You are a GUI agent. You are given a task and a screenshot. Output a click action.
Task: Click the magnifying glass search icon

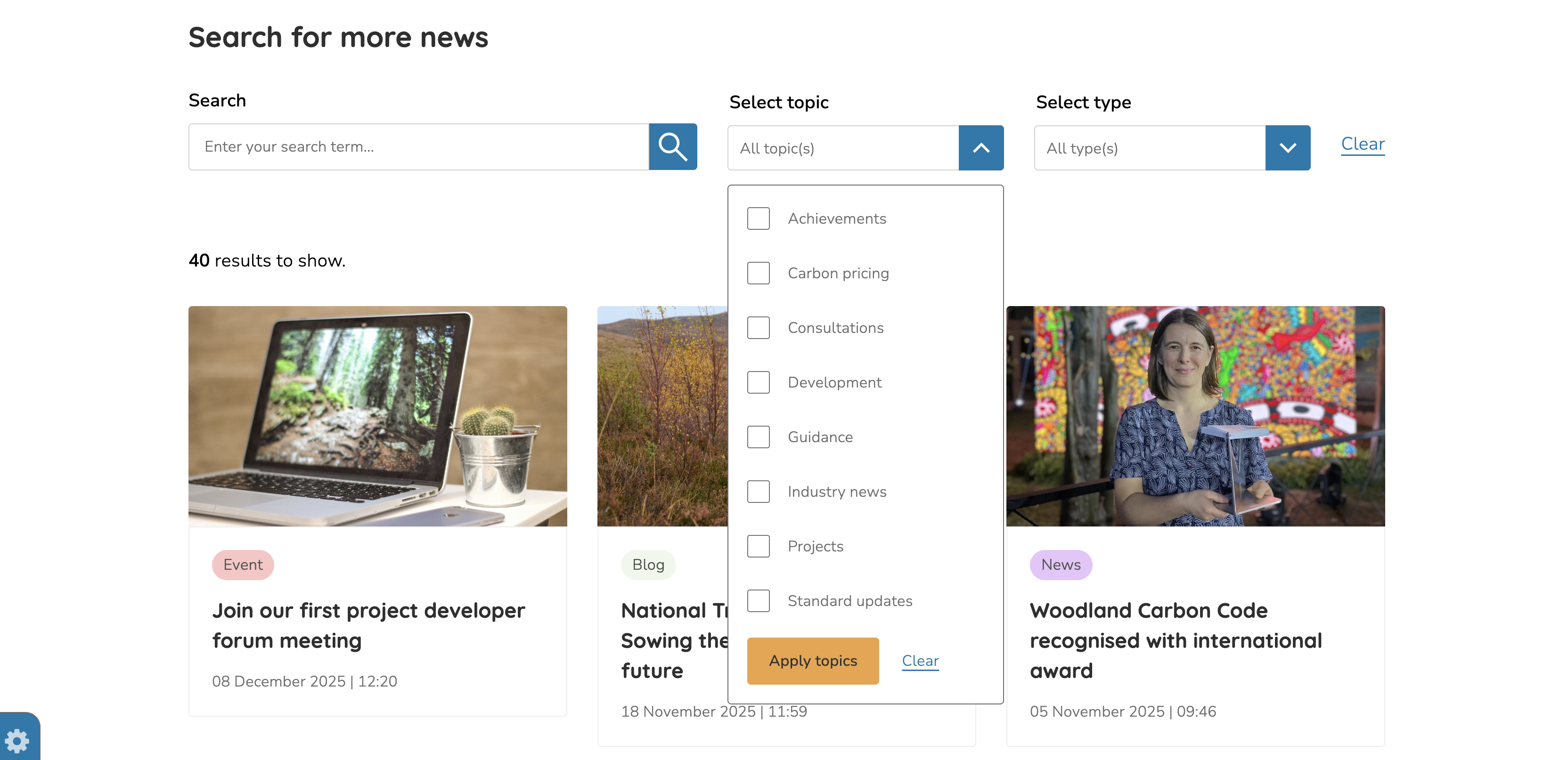[673, 146]
